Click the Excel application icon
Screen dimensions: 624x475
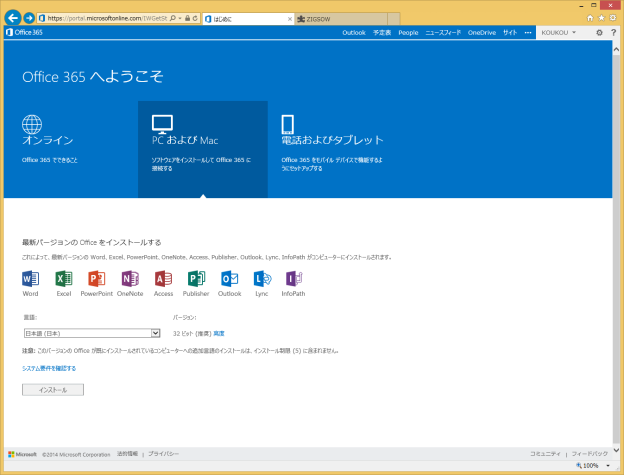(x=64, y=278)
